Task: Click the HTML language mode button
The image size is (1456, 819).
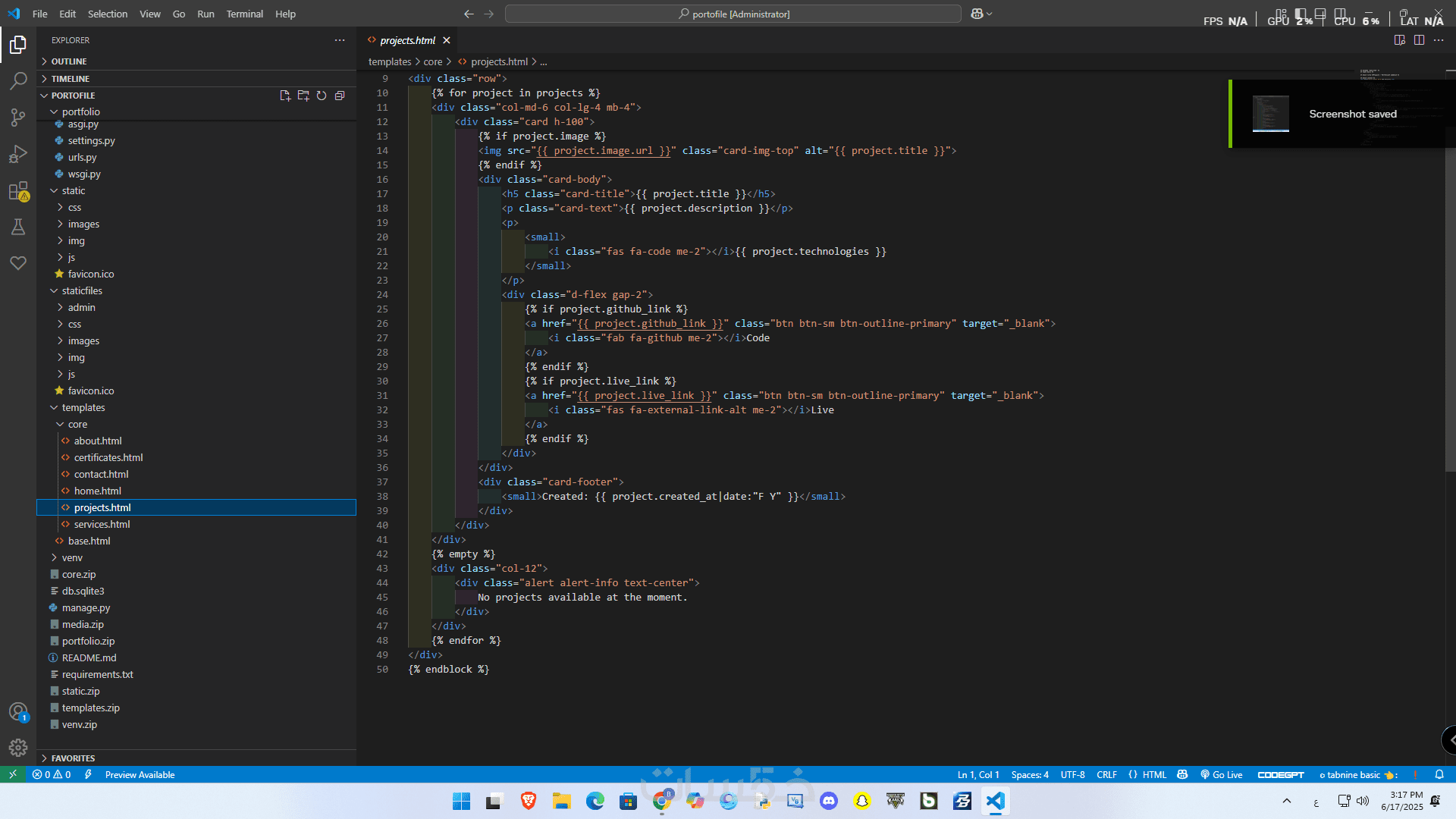Action: coord(1153,774)
